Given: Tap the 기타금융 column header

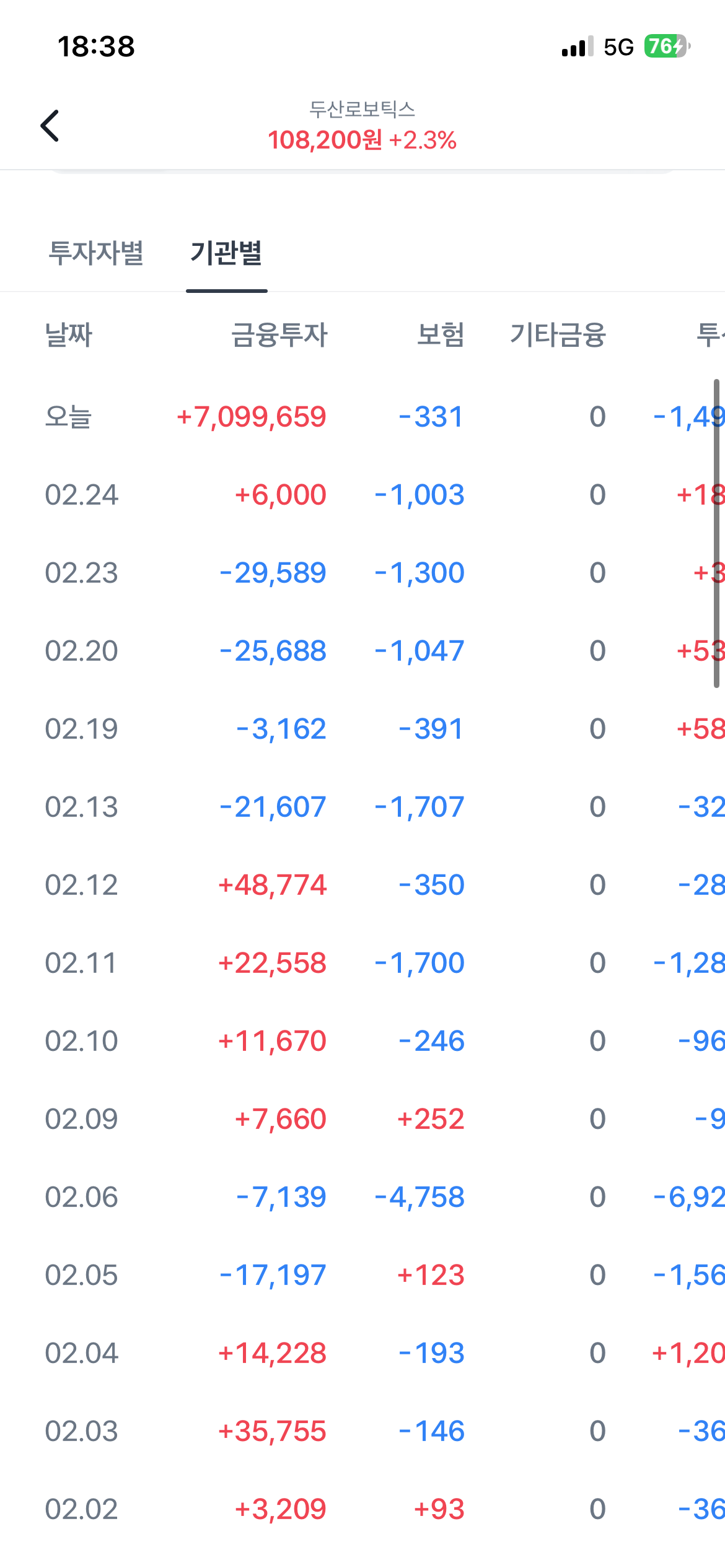Looking at the screenshot, I should click(x=558, y=335).
